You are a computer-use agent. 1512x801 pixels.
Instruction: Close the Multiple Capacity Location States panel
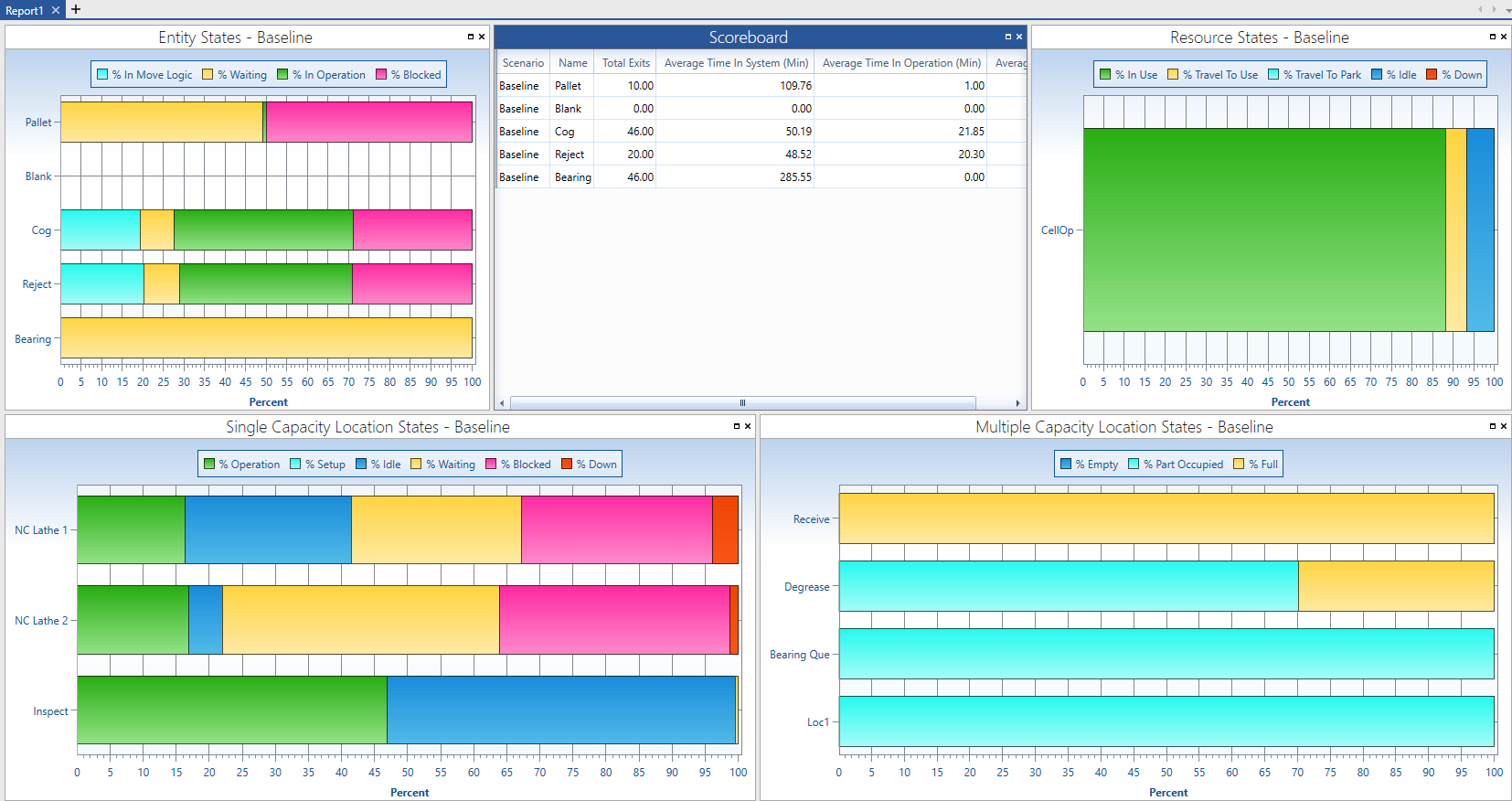tap(1504, 426)
